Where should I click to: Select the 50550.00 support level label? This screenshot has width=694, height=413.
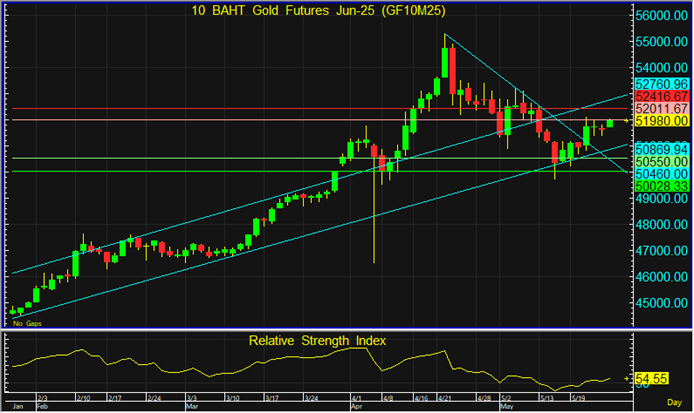(662, 160)
